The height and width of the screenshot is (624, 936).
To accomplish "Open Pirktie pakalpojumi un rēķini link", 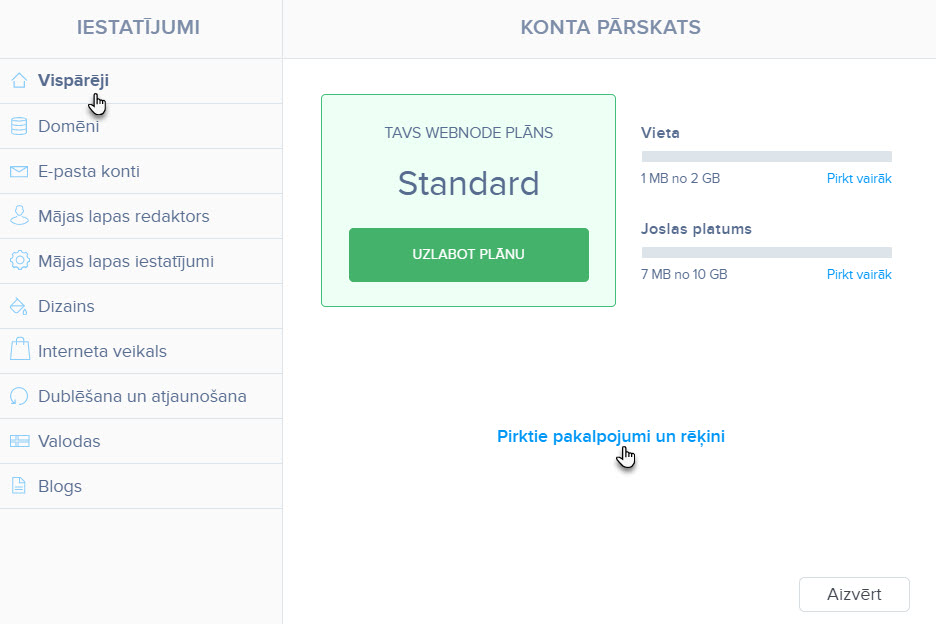I will (611, 437).
